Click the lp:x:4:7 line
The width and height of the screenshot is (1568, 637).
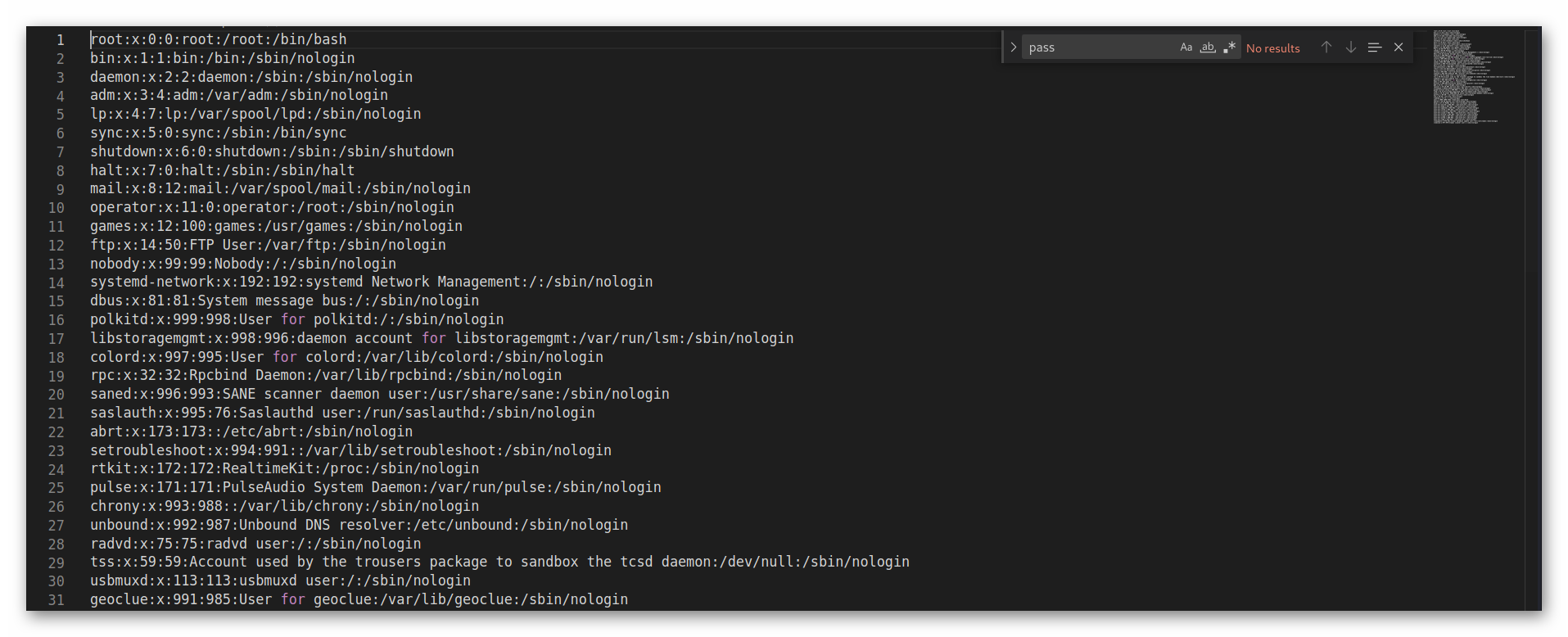pyautogui.click(x=255, y=114)
